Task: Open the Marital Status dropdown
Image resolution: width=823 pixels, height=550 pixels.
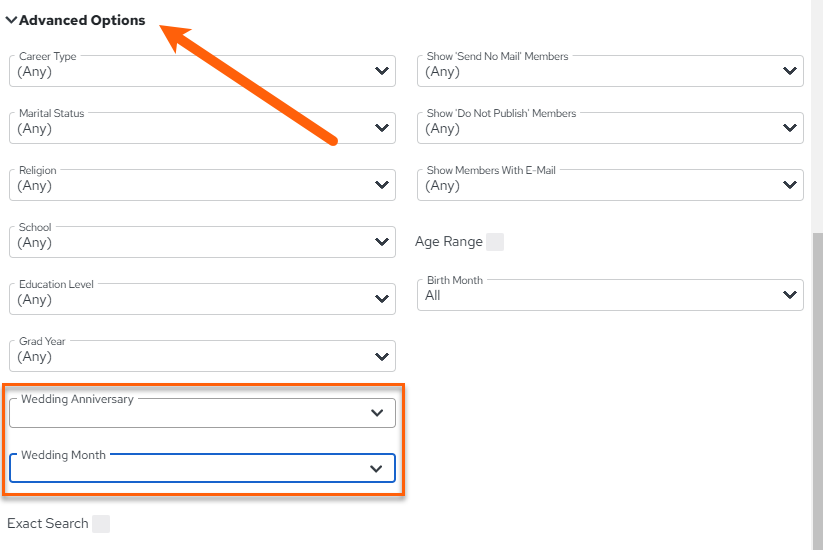Action: point(202,128)
